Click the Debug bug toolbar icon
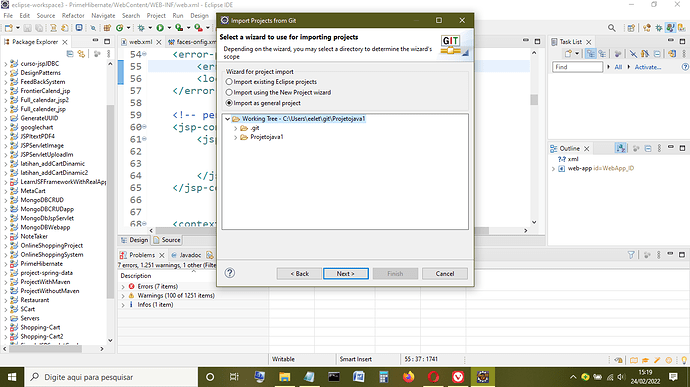690x387 pixels. (141, 28)
